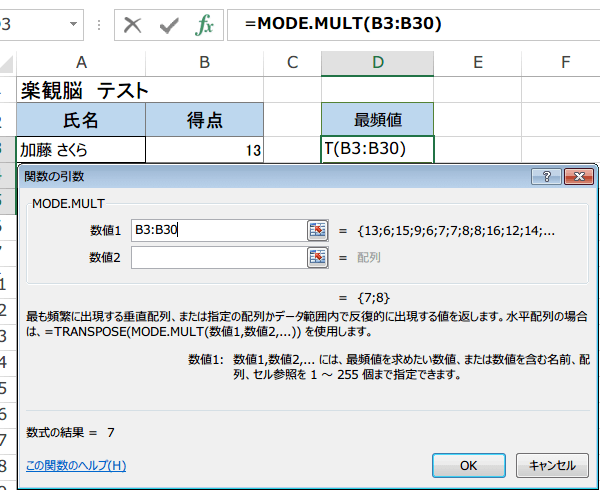Click the 数式の結果 = 7 text
Viewport: 600px width, 490px height.
(70, 433)
